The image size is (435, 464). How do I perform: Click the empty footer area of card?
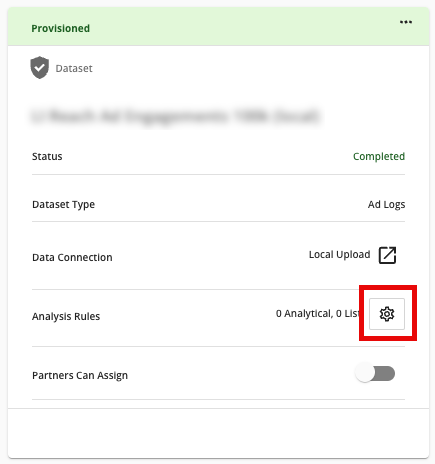(x=218, y=433)
